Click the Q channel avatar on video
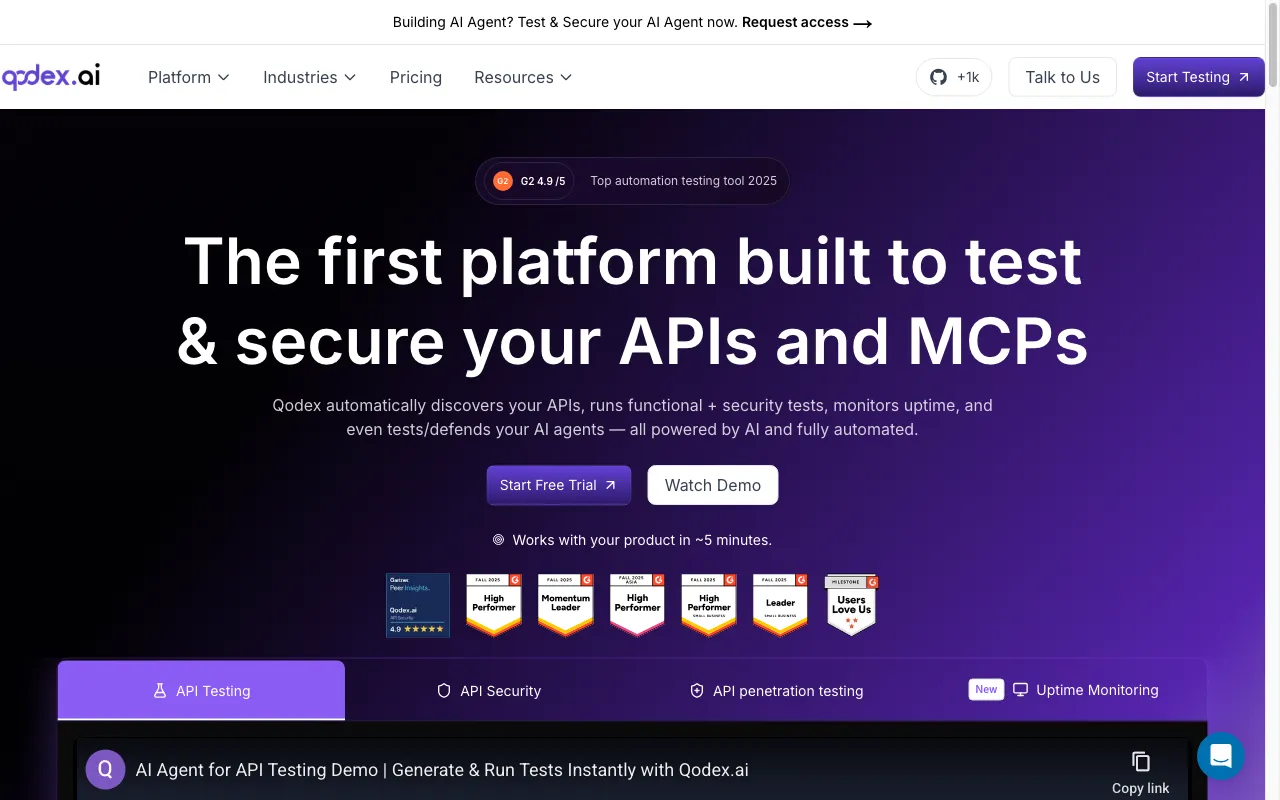The width and height of the screenshot is (1280, 800). [105, 770]
